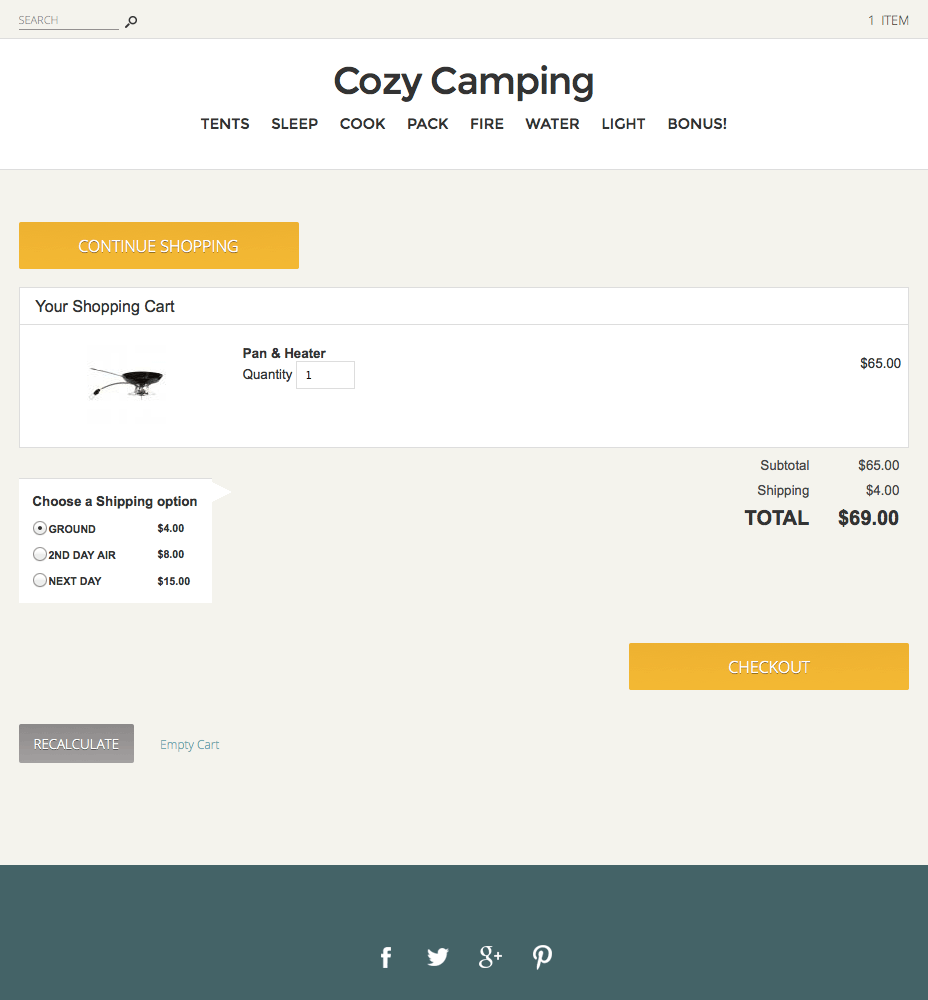Click the Empty Cart link
928x1000 pixels.
coord(189,745)
